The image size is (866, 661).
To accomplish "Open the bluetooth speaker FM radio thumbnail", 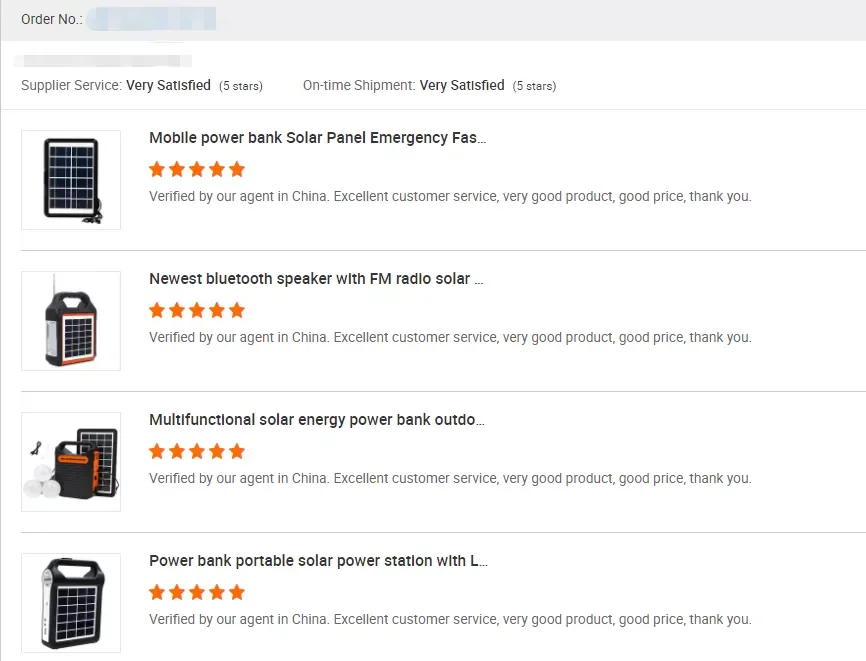I will pos(71,321).
